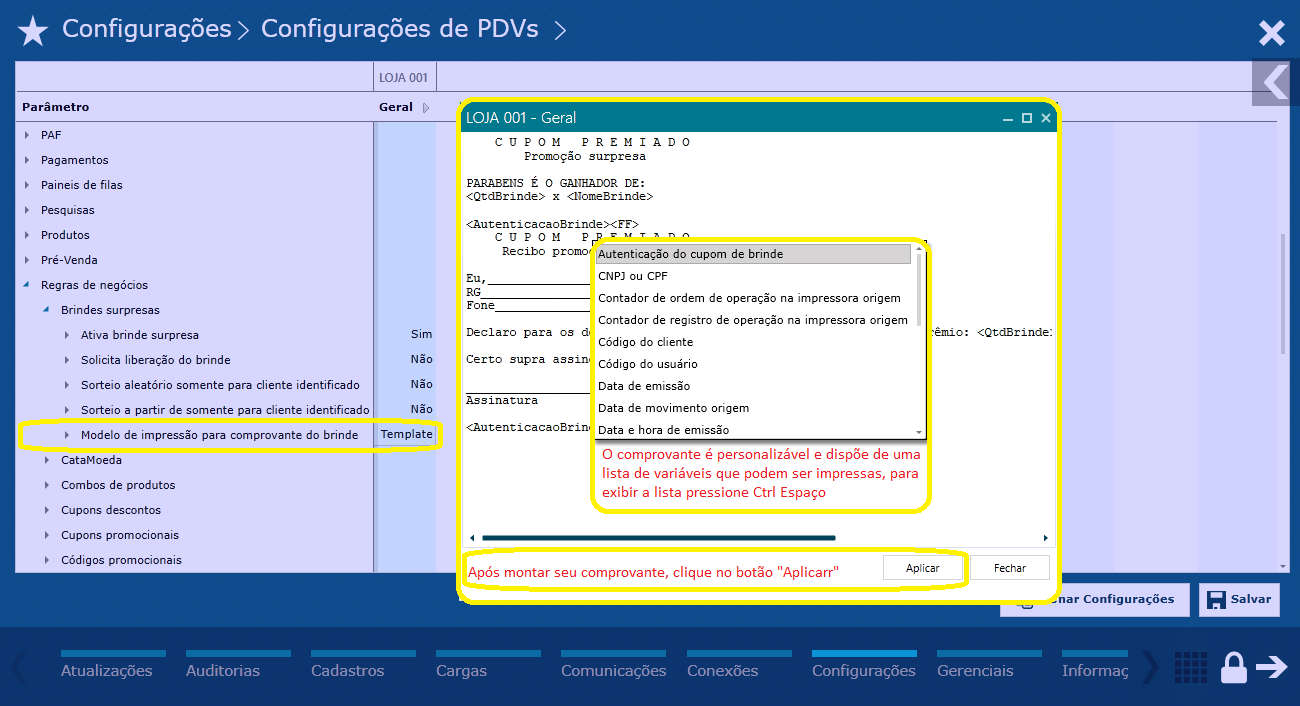1300x706 pixels.
Task: Click the LOJA 001 column header
Action: tap(403, 77)
